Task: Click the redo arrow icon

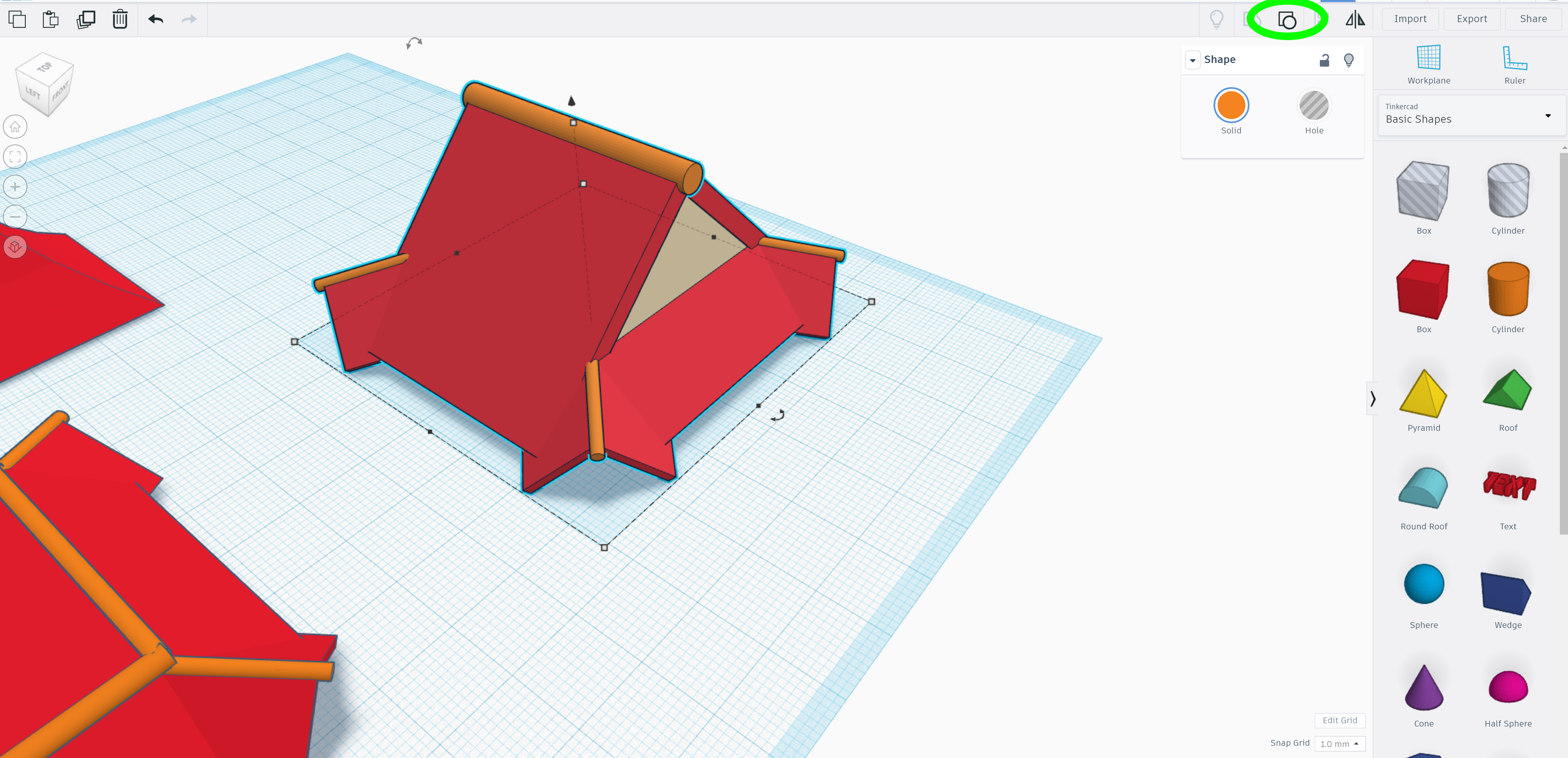Action: click(189, 18)
